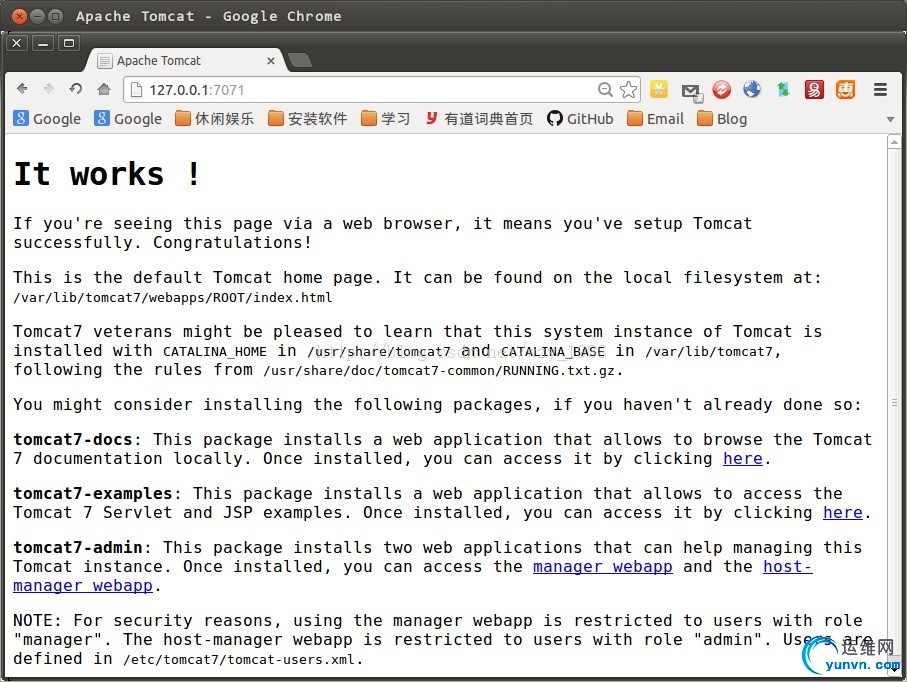Click the CATALINA_BASE text
Viewport: 907px width, 682px height.
(x=553, y=352)
